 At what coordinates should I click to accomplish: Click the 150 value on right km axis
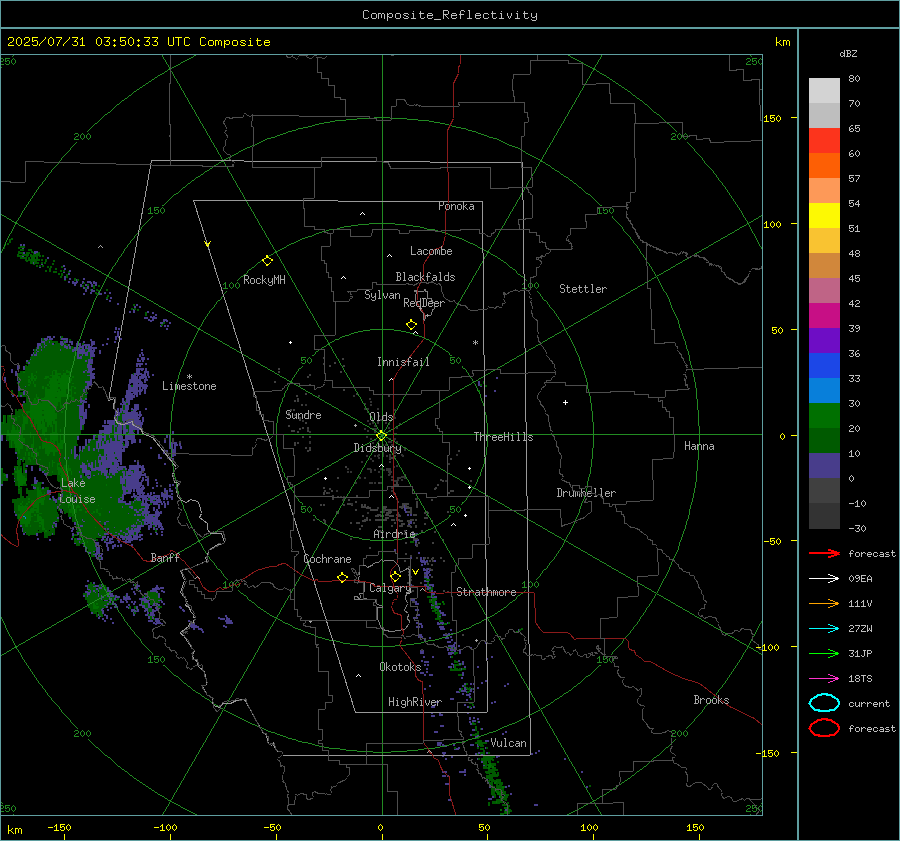773,118
